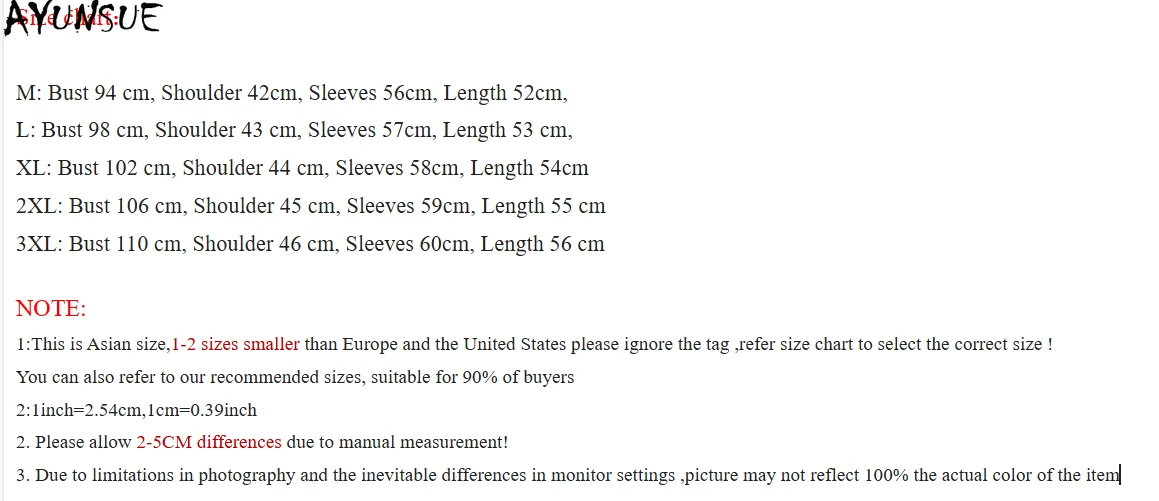Click "Length 56 cm" in the 3XL row

pyautogui.click(x=542, y=244)
